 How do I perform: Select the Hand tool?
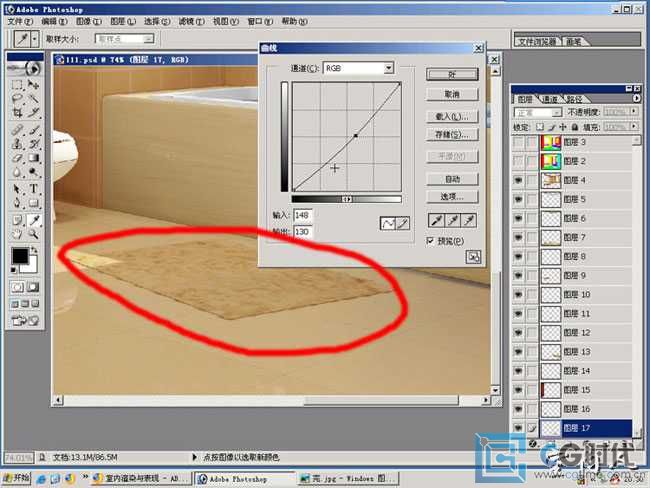point(17,234)
